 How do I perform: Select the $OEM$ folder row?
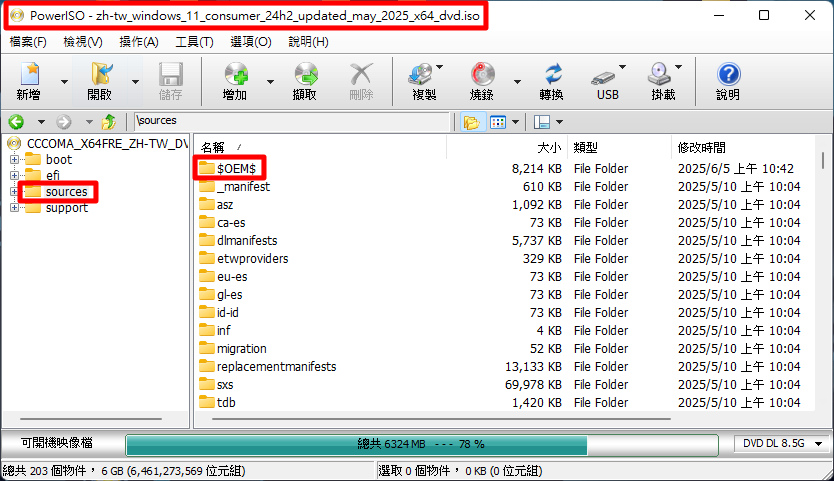click(x=504, y=169)
